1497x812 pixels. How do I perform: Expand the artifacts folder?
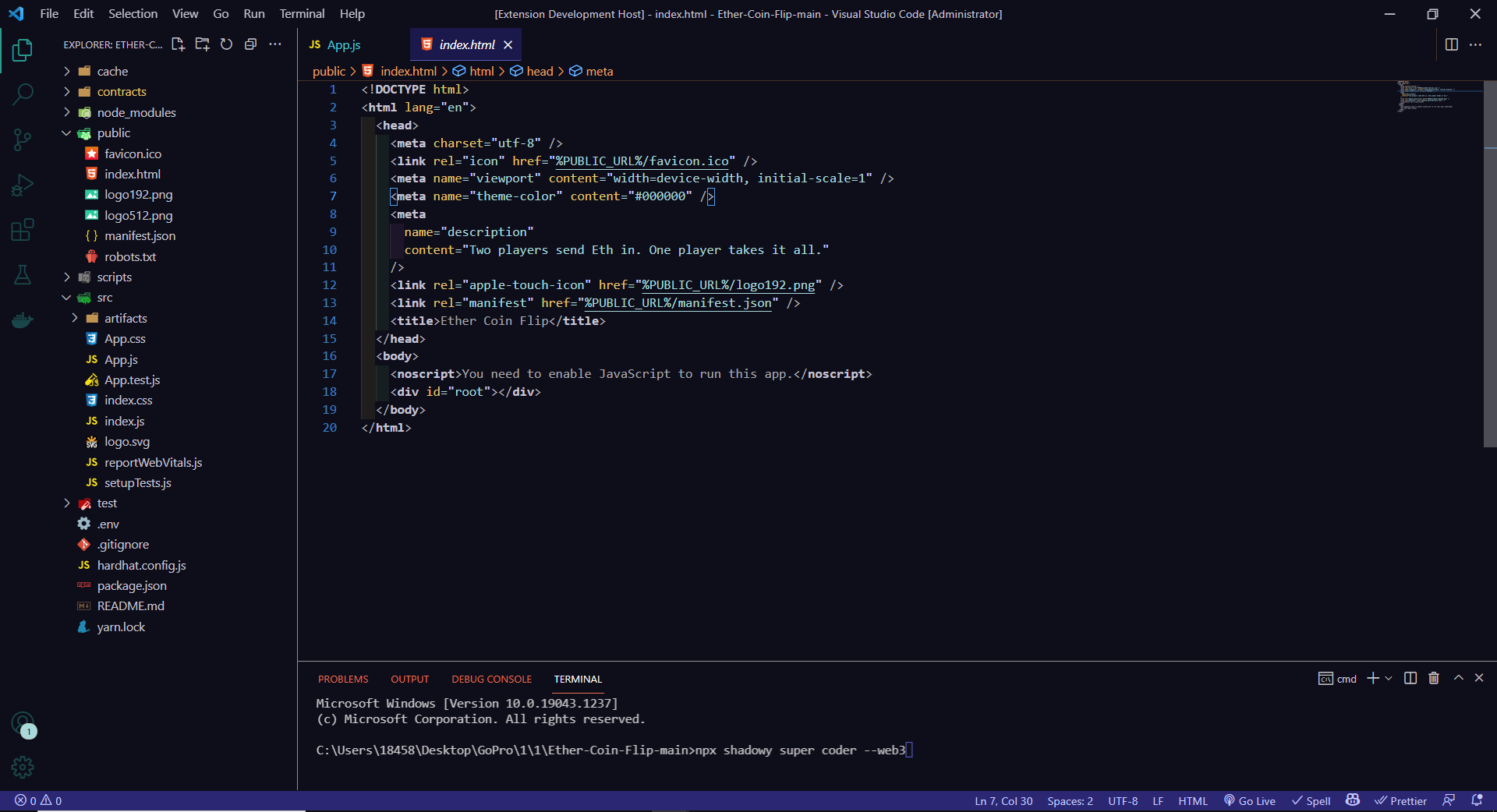pyautogui.click(x=75, y=318)
